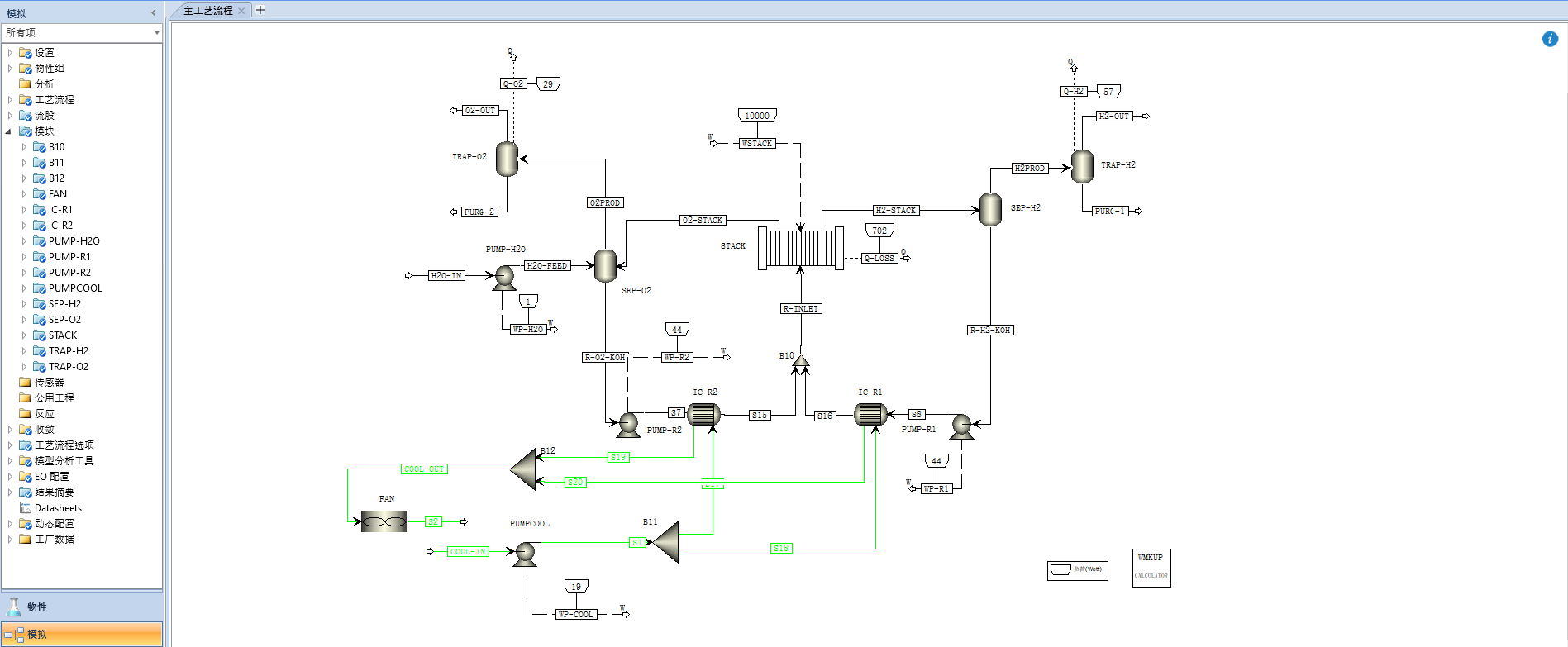Select the EO 配置 tree item
This screenshot has height=647, width=1568.
[x=52, y=477]
